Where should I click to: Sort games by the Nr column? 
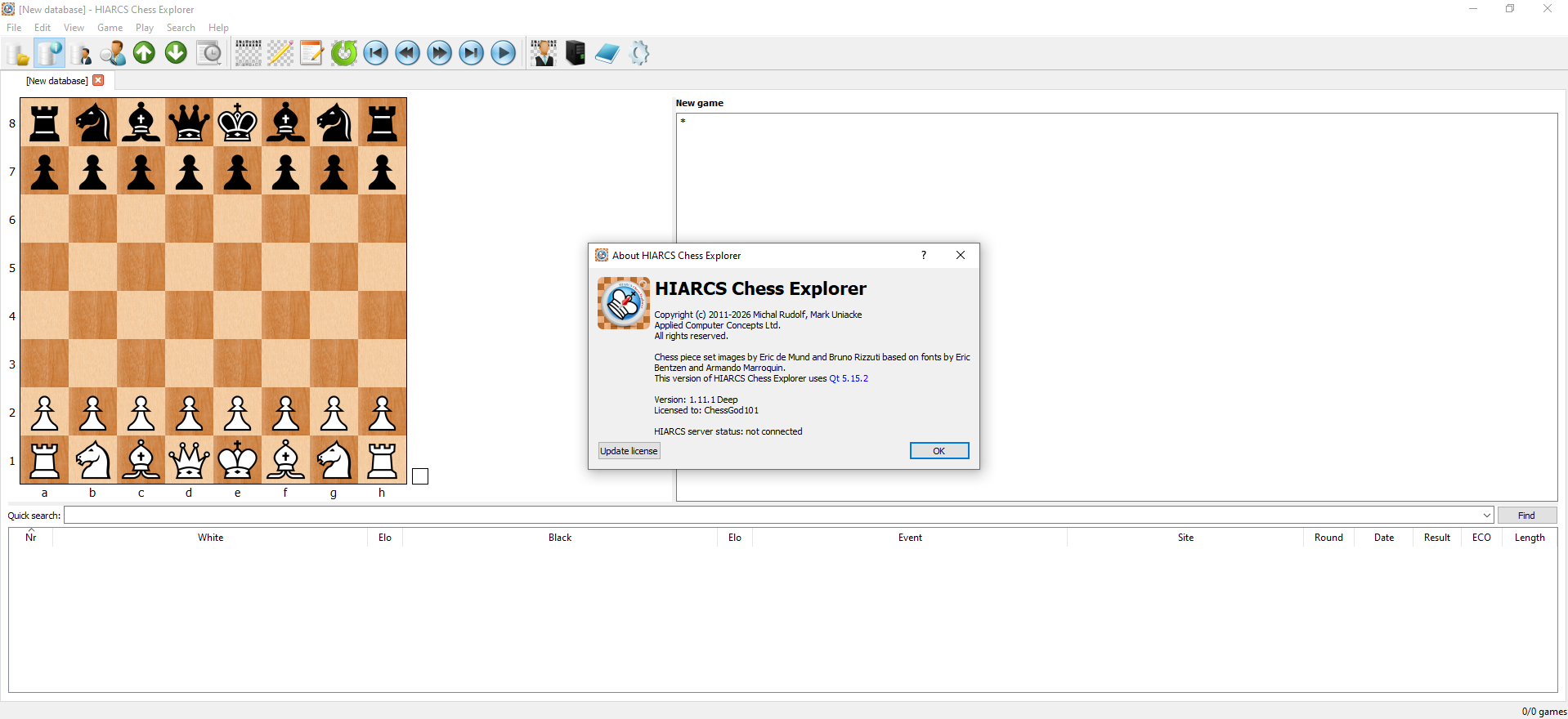click(31, 538)
